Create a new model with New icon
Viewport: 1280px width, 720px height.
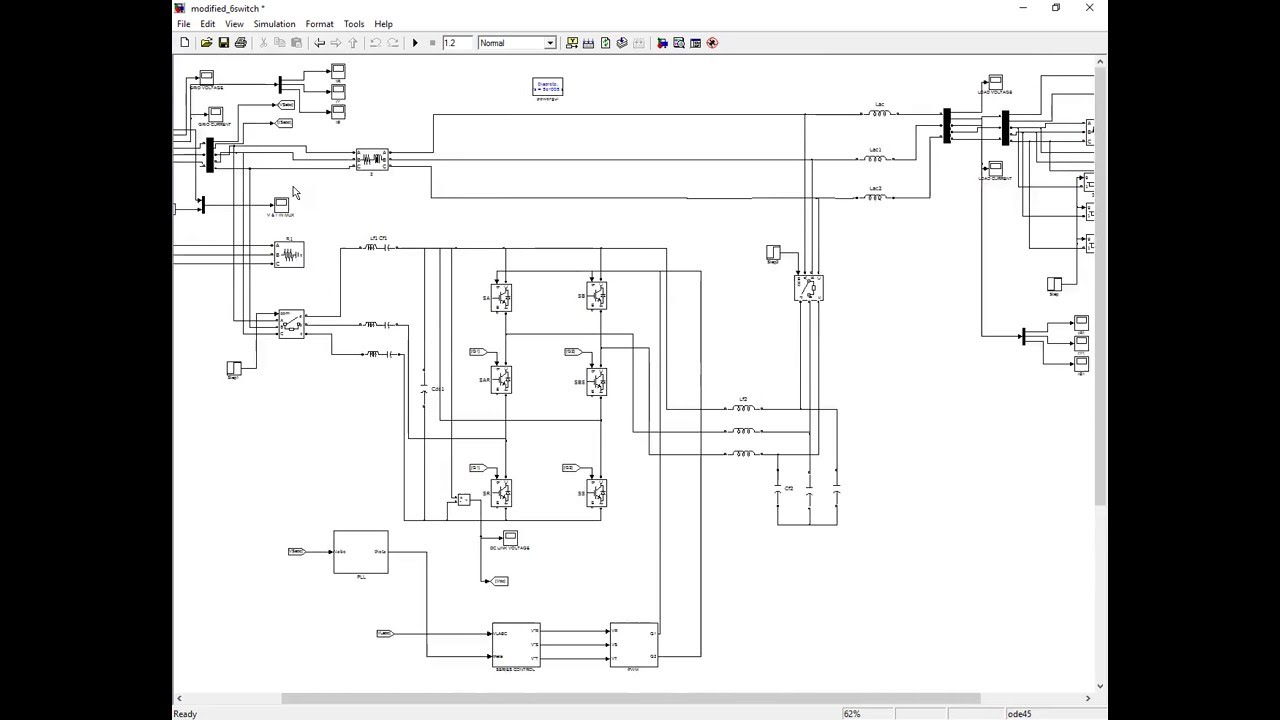[x=185, y=43]
